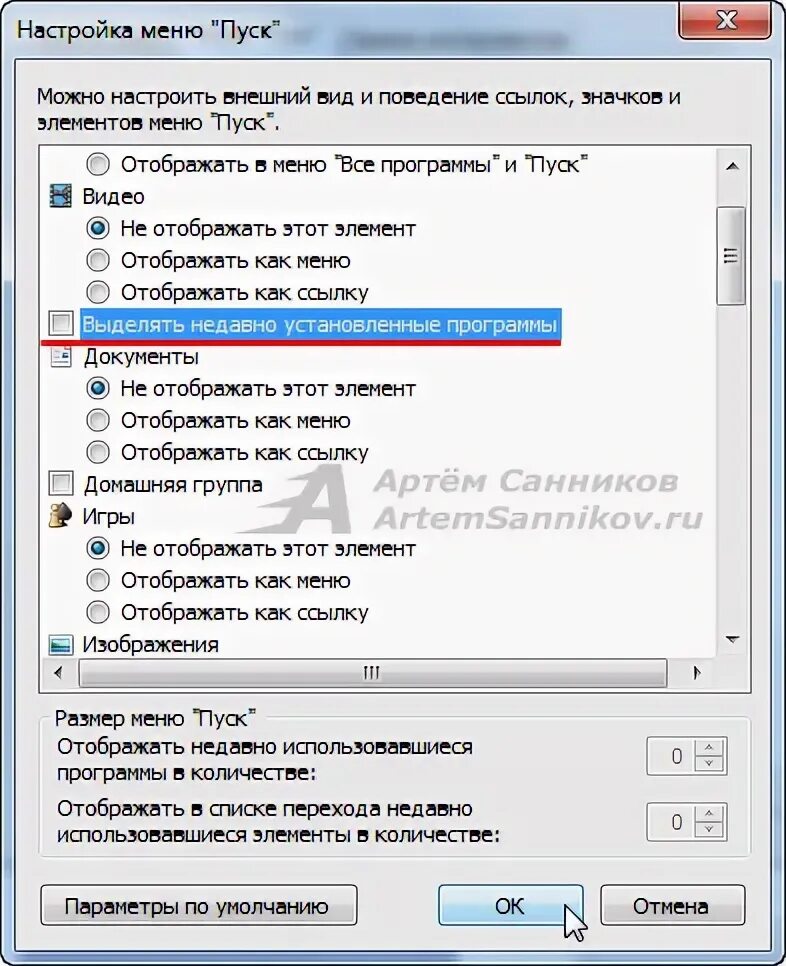Check the 'Домашняя группа' checkbox

click(x=61, y=484)
